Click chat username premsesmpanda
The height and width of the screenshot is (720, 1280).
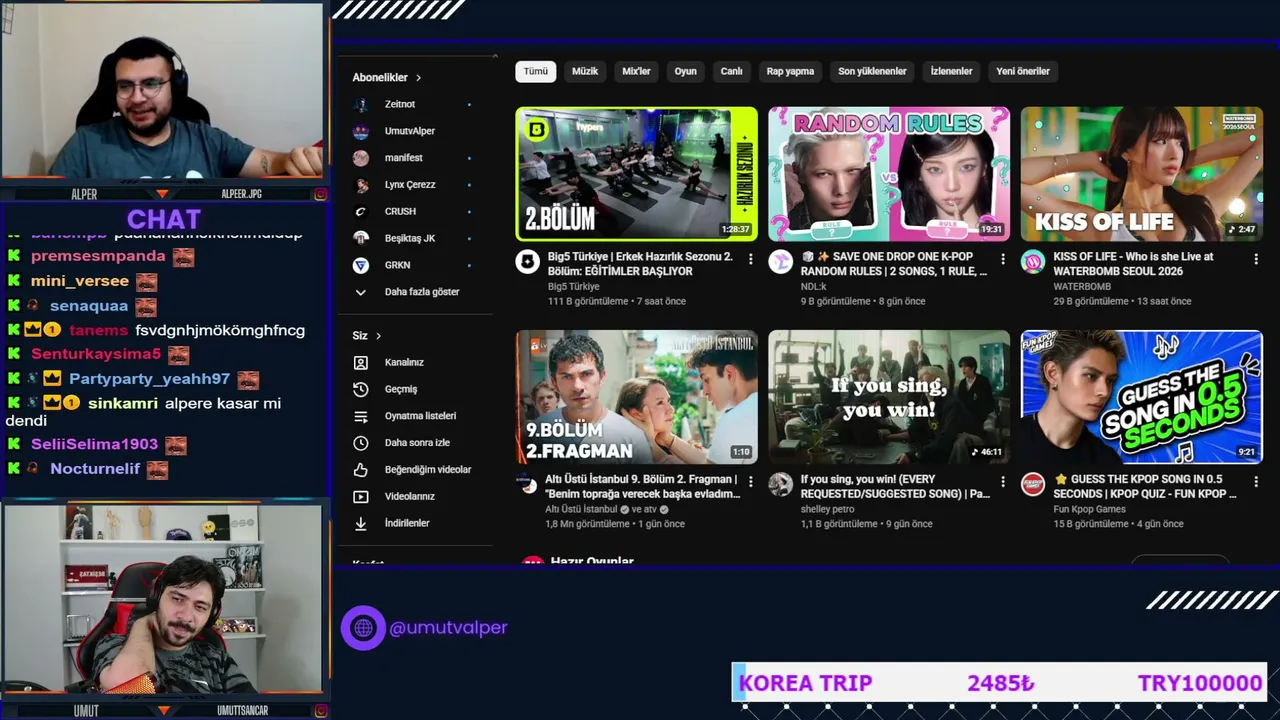pos(98,257)
